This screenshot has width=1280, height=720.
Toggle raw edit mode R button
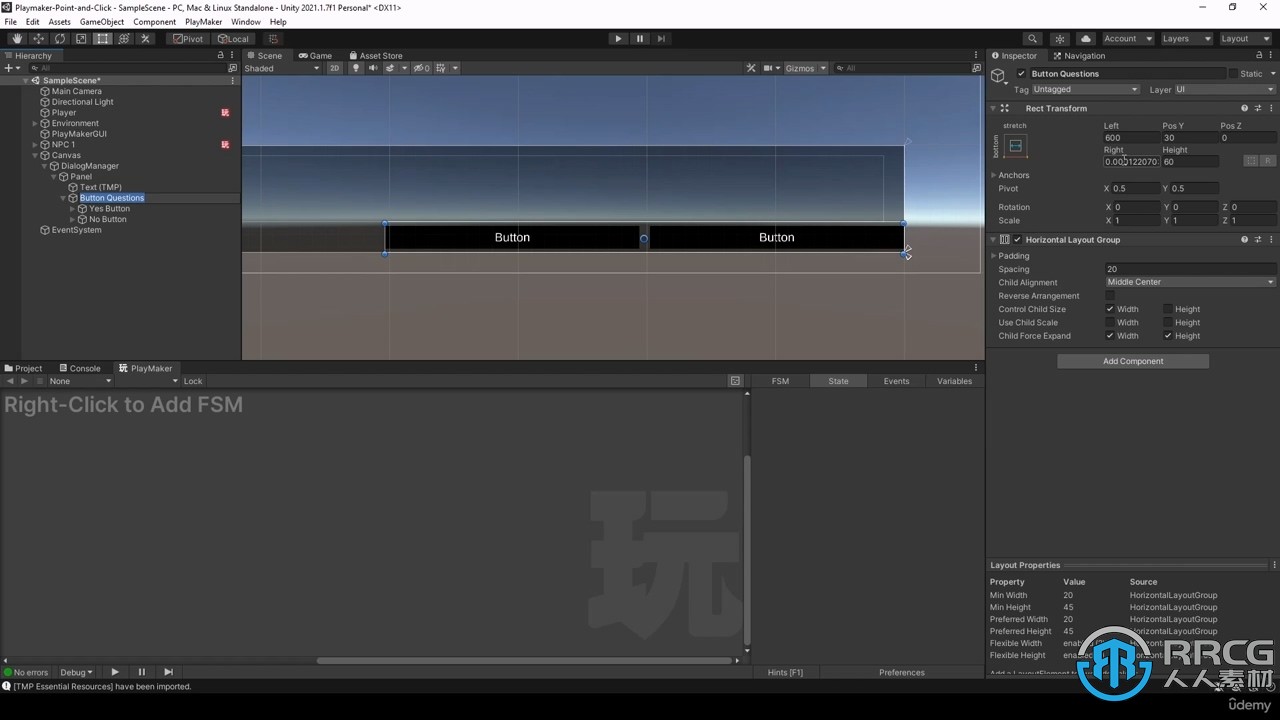1267,161
